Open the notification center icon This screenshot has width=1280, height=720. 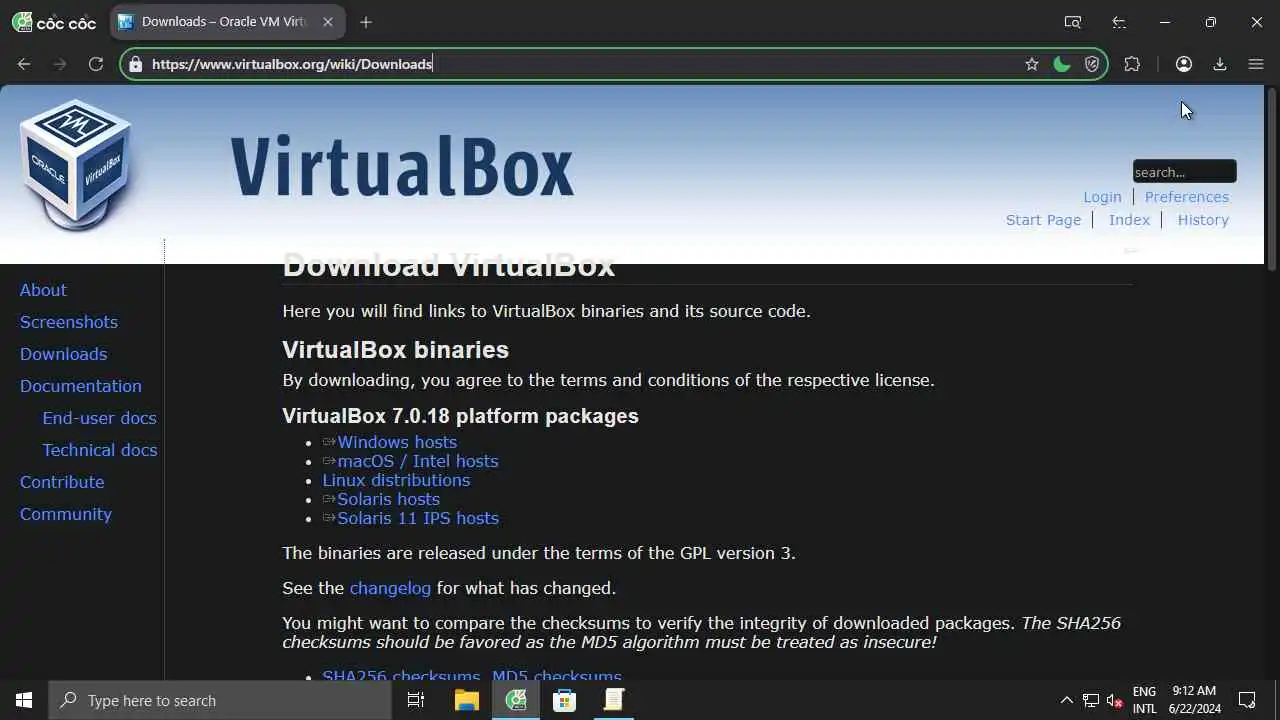point(1247,700)
